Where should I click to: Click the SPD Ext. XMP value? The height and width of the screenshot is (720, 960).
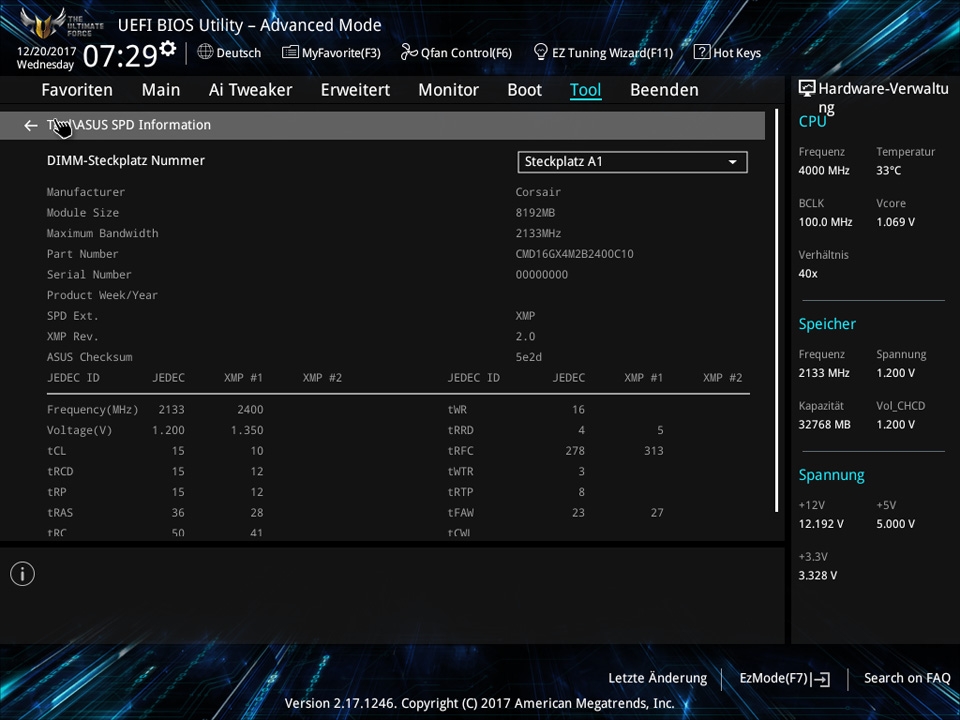click(525, 316)
